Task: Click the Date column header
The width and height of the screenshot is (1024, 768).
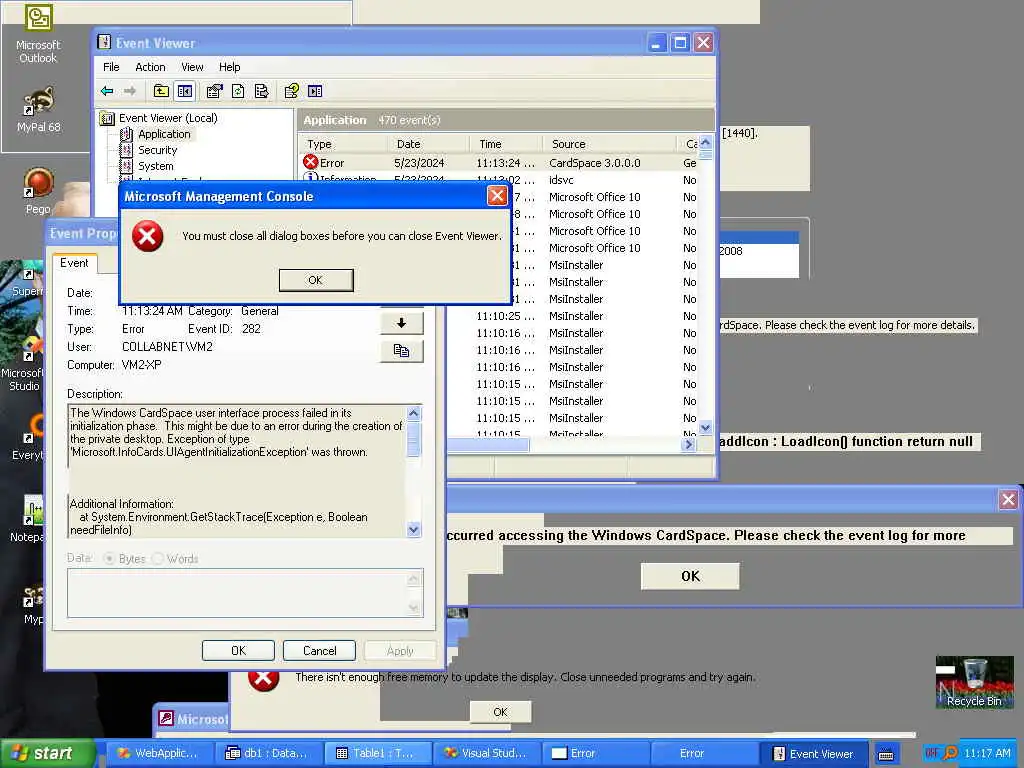Action: (429, 144)
